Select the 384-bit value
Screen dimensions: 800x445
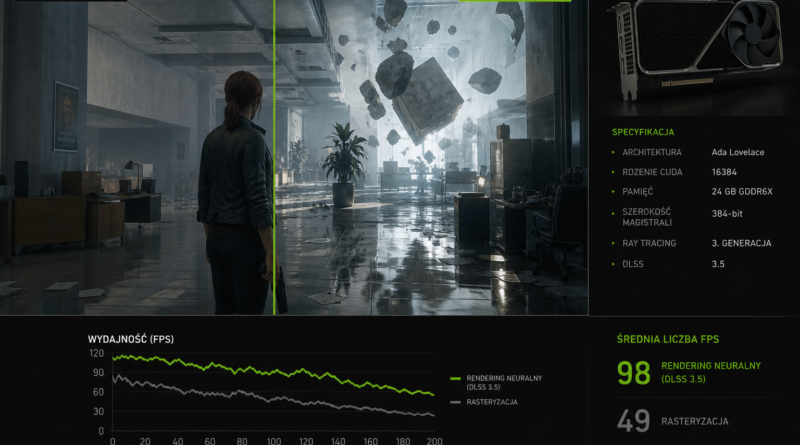(x=727, y=214)
